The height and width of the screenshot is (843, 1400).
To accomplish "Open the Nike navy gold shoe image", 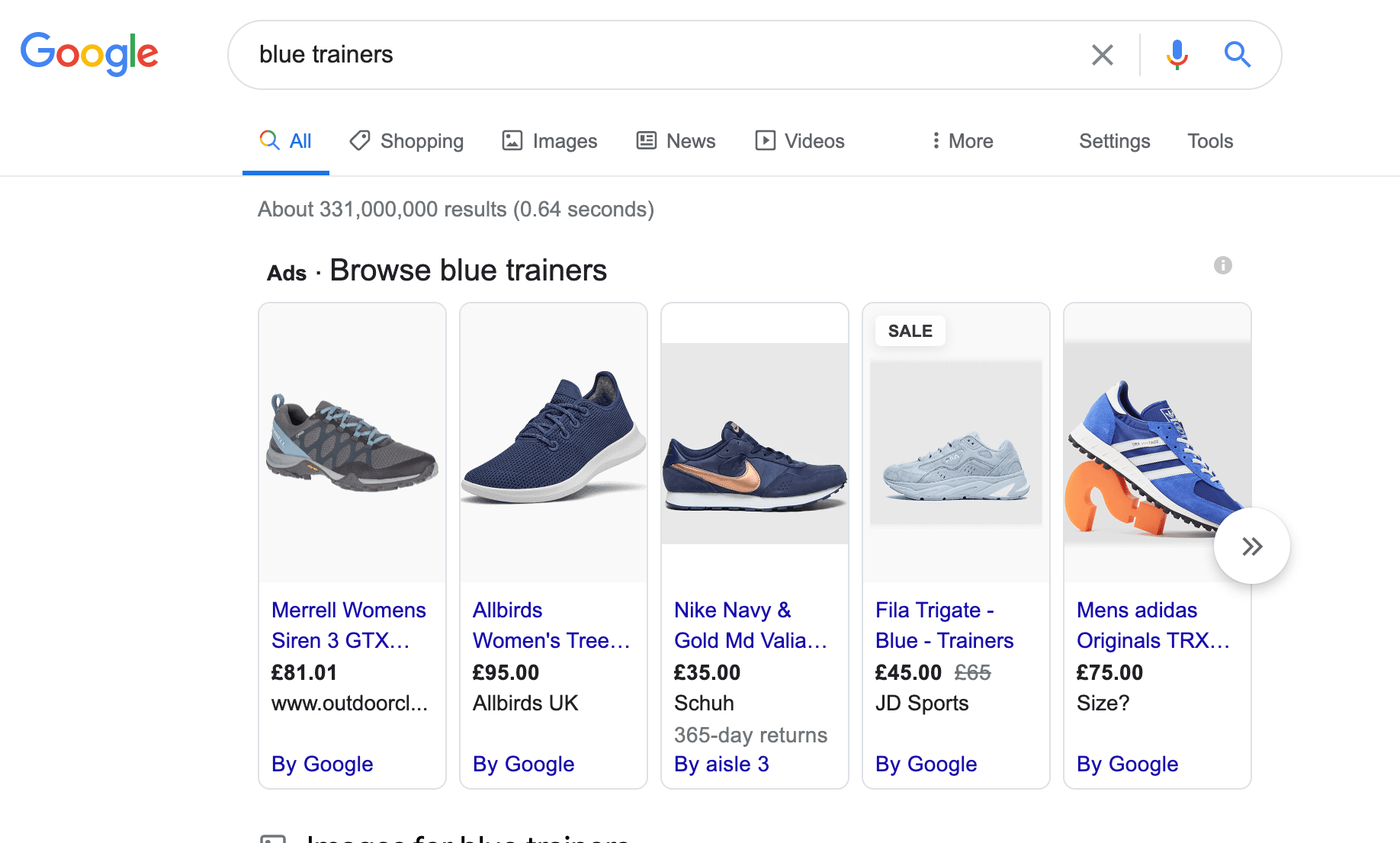I will point(755,443).
